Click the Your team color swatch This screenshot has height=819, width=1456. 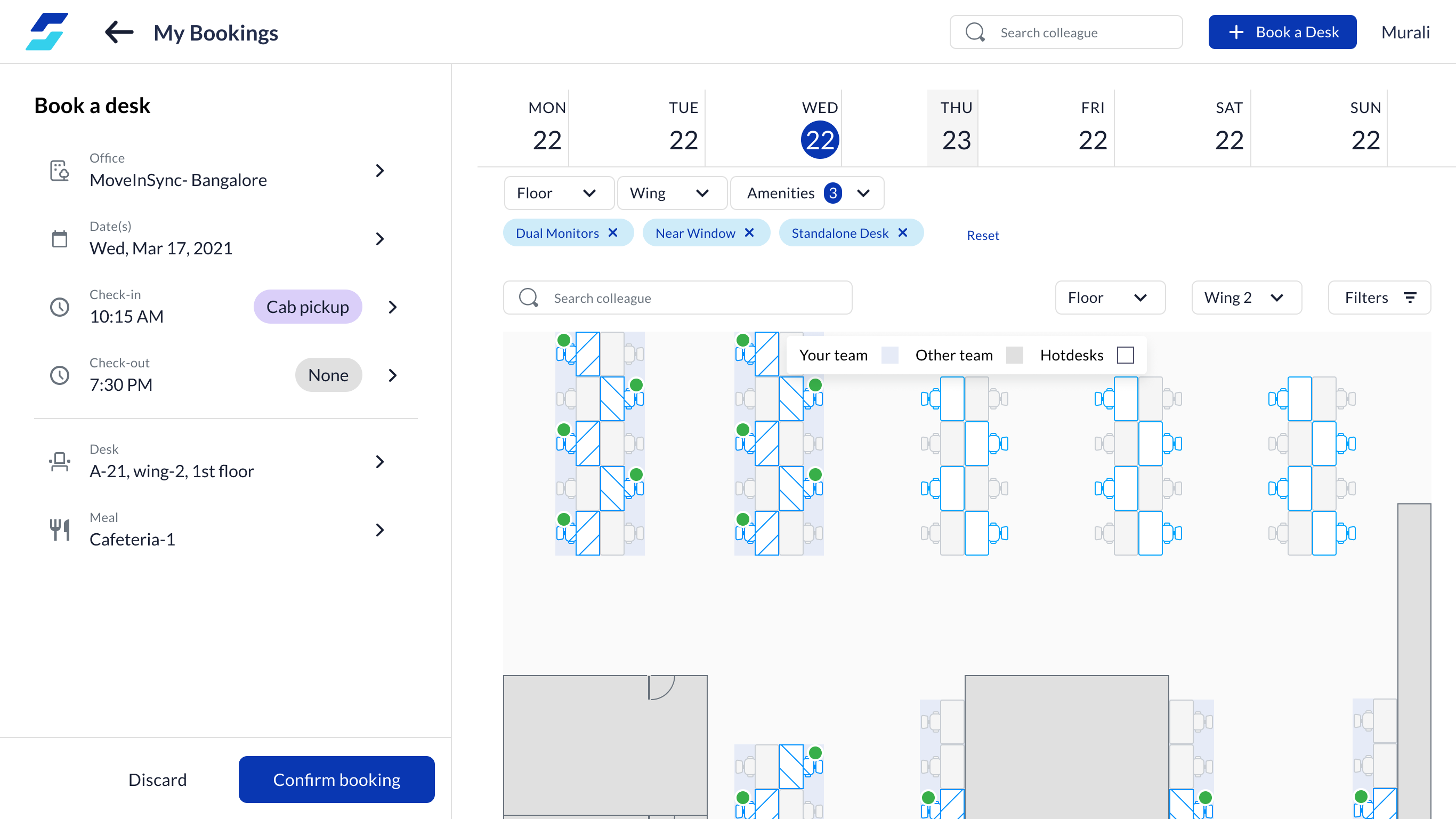889,355
